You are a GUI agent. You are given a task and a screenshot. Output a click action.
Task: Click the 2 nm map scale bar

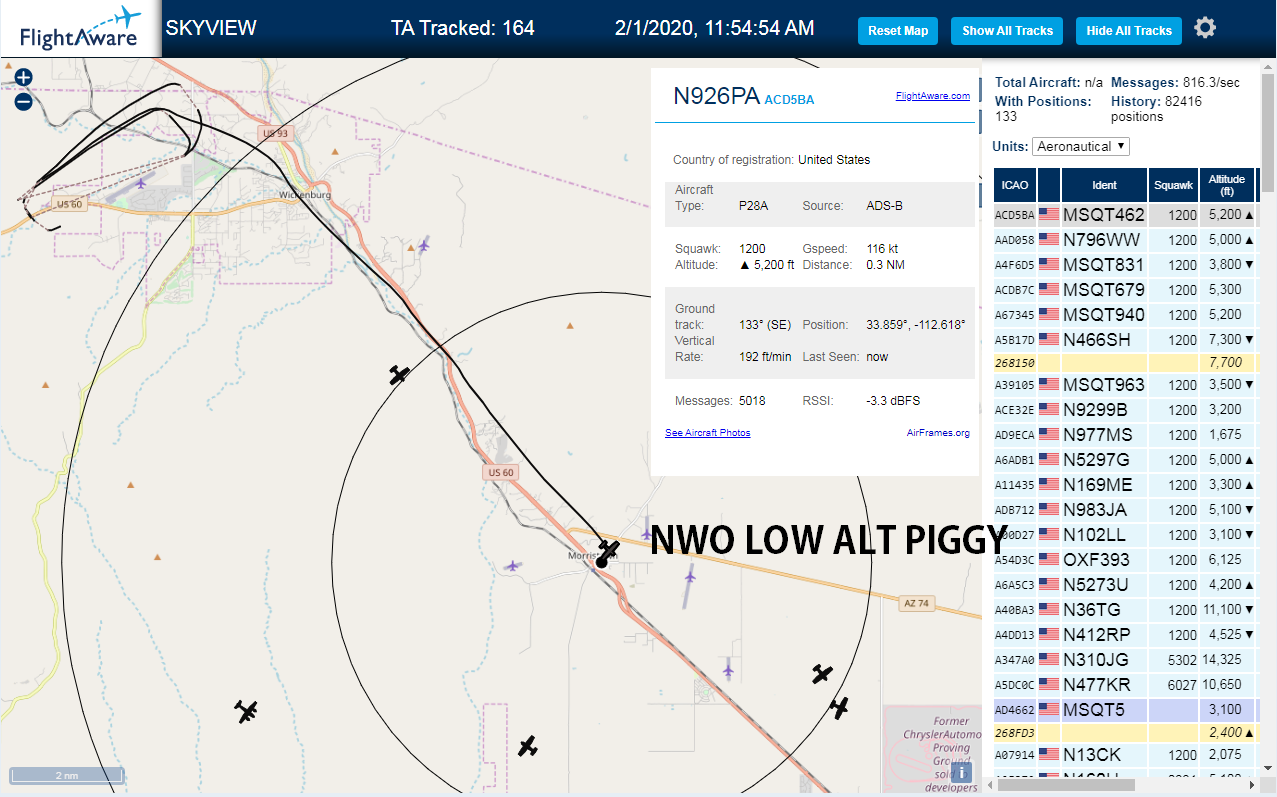coord(67,775)
